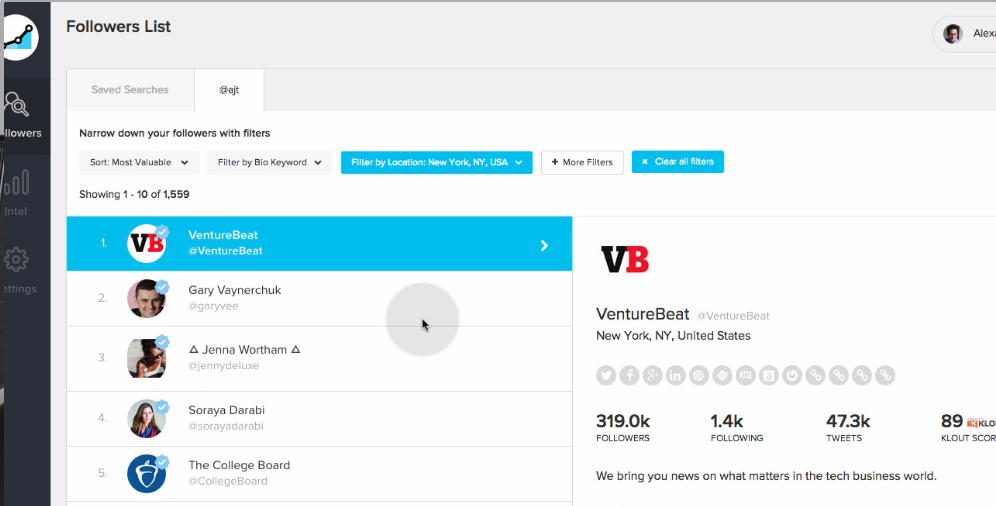Viewport: 996px width, 506px height.
Task: Click the @sorayadarabi handle
Action: [225, 426]
